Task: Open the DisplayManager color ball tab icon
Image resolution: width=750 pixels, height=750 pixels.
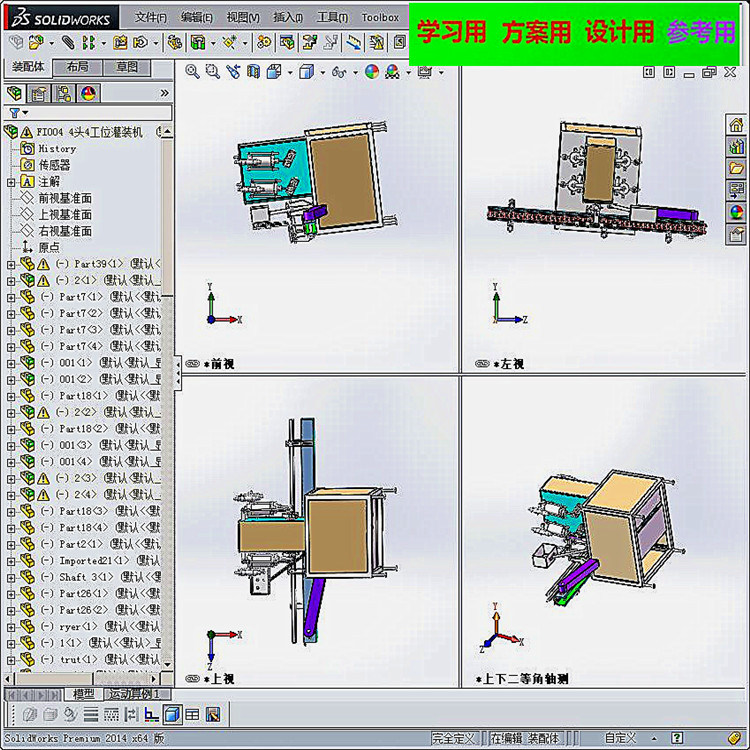Action: coord(88,93)
